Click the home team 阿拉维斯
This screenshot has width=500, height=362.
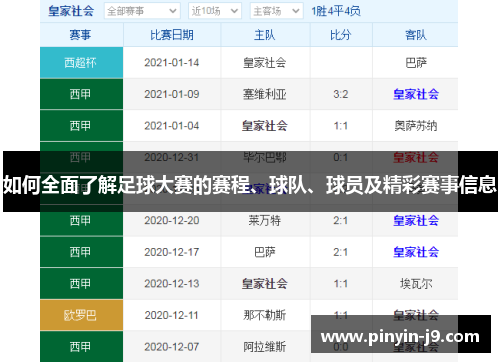[265, 347]
